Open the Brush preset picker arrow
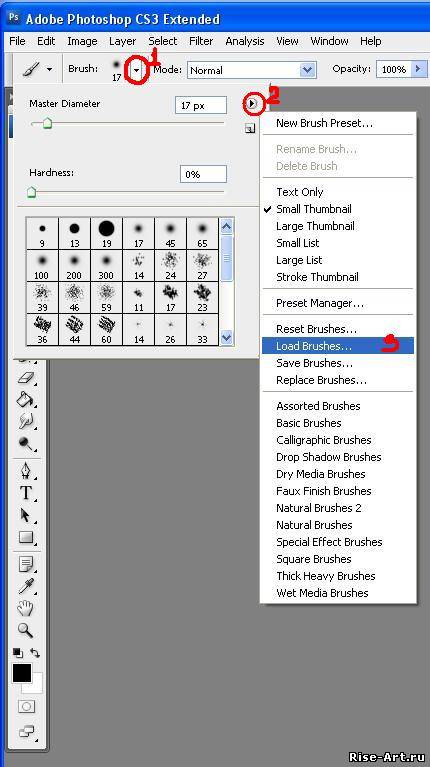 [137, 70]
